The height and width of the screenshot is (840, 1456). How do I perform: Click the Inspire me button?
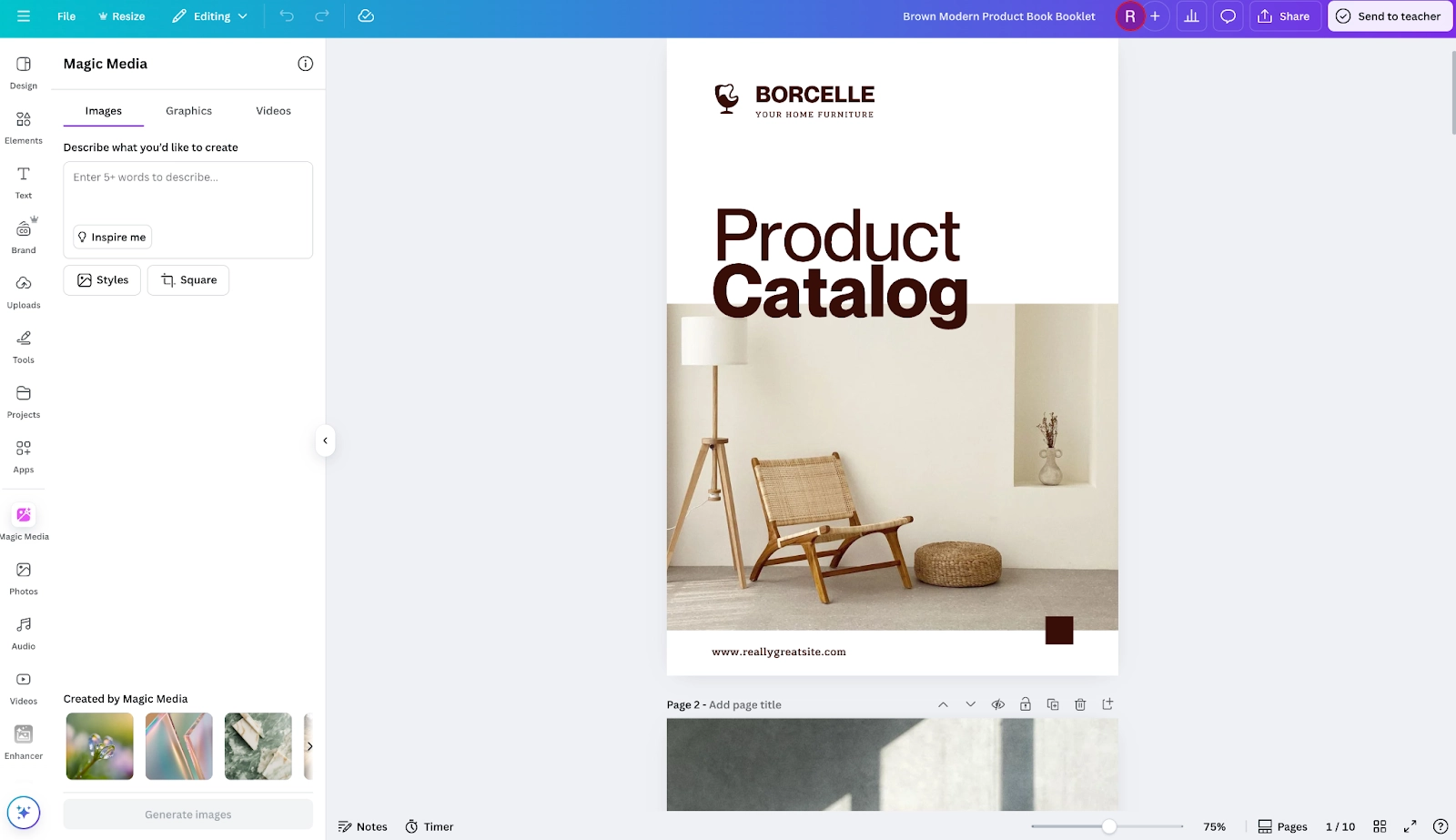[x=112, y=237]
